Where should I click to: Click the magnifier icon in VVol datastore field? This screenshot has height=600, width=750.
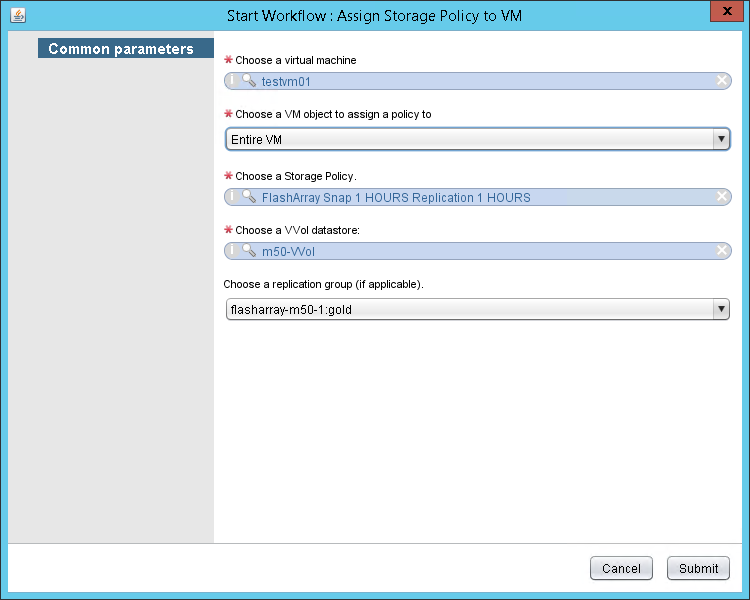point(249,252)
